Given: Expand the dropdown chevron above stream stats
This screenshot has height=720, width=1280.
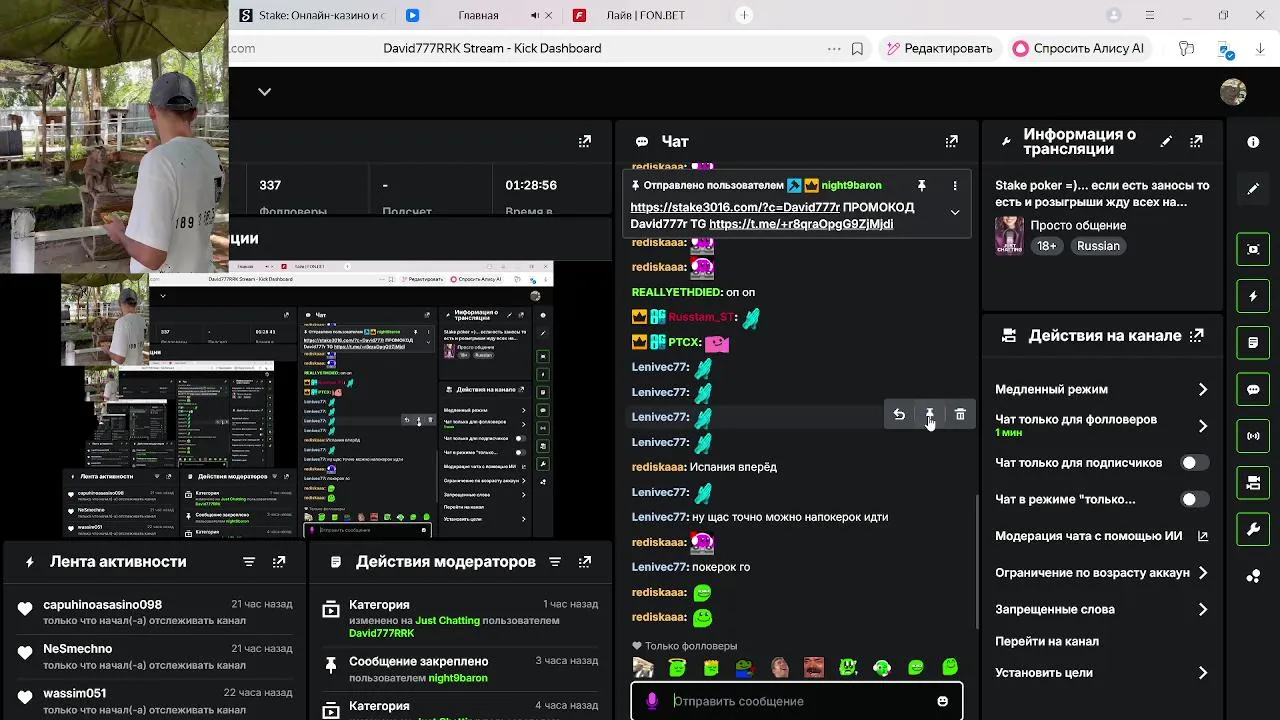Looking at the screenshot, I should click(x=264, y=91).
